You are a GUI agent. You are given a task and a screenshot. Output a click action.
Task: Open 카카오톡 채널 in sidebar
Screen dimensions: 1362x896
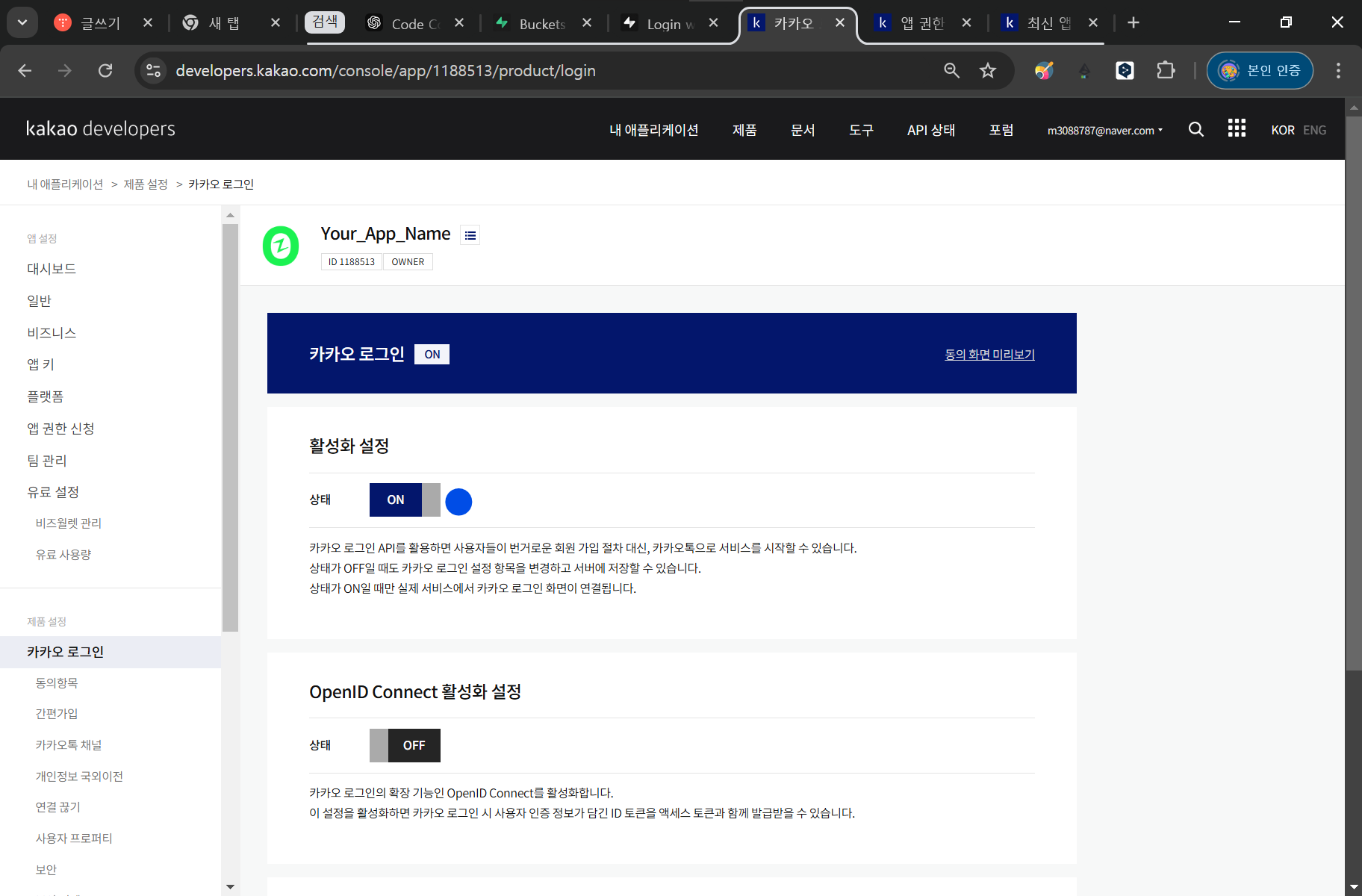[x=68, y=745]
